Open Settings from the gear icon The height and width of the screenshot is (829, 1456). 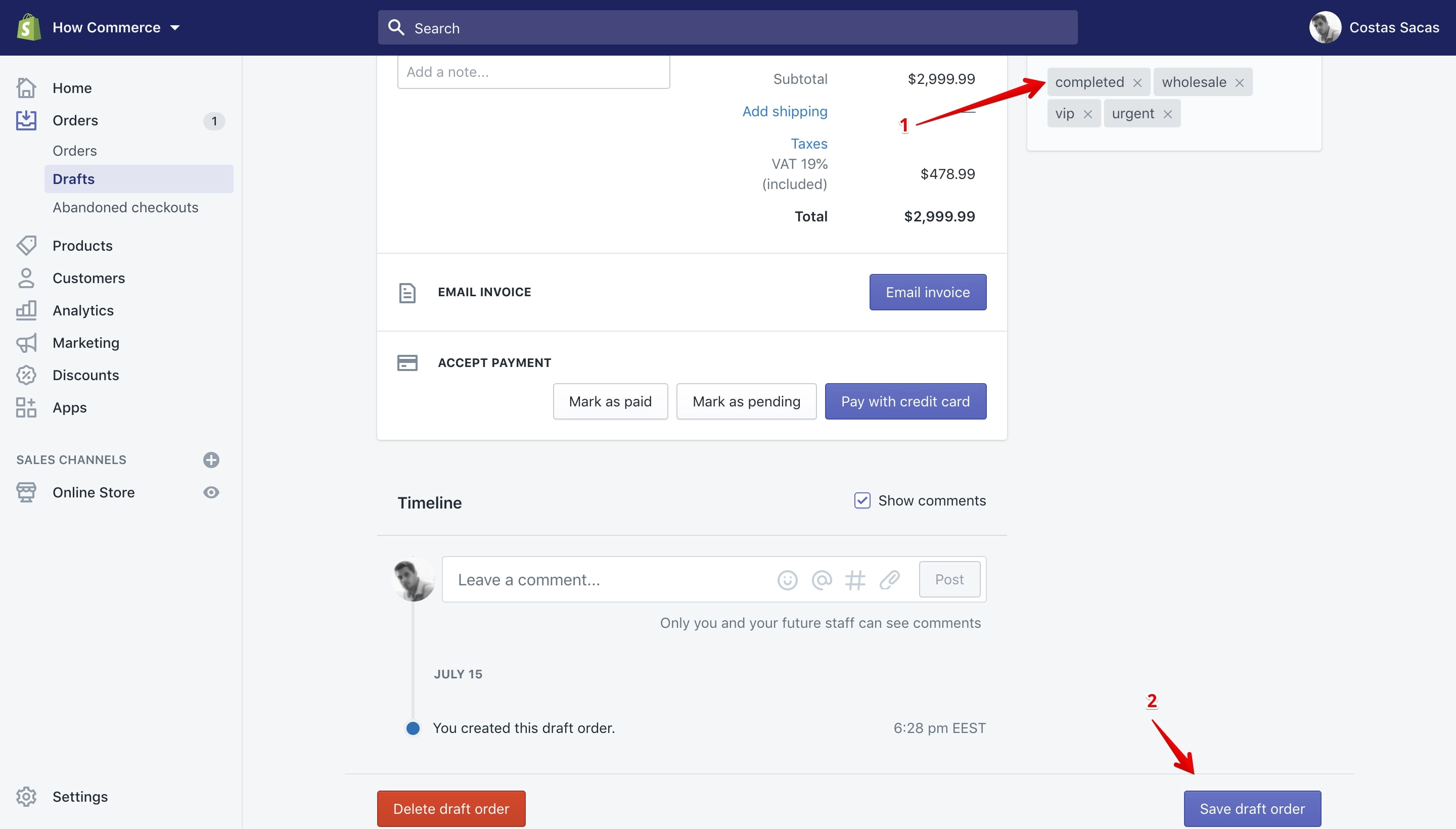pos(26,797)
